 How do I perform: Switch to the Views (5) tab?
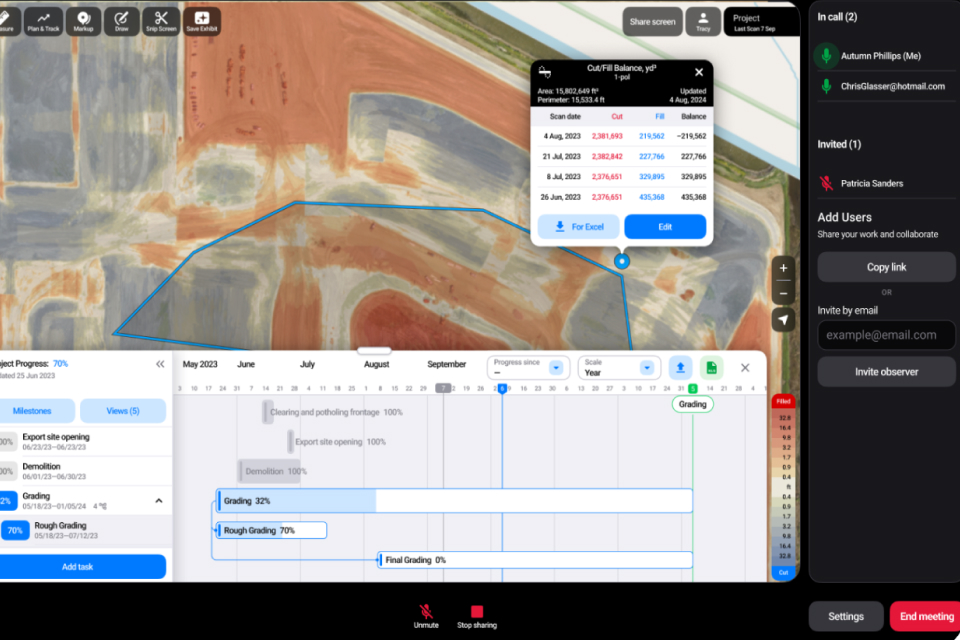(x=122, y=411)
